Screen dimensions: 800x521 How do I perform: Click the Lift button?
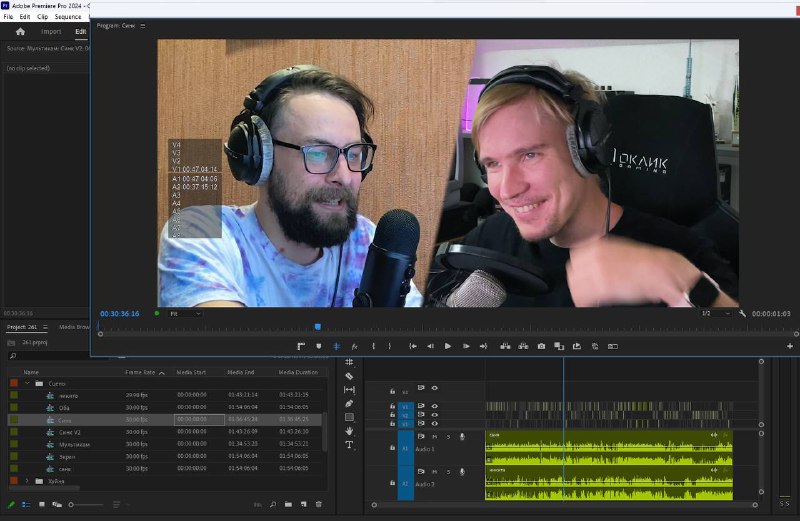coord(505,346)
